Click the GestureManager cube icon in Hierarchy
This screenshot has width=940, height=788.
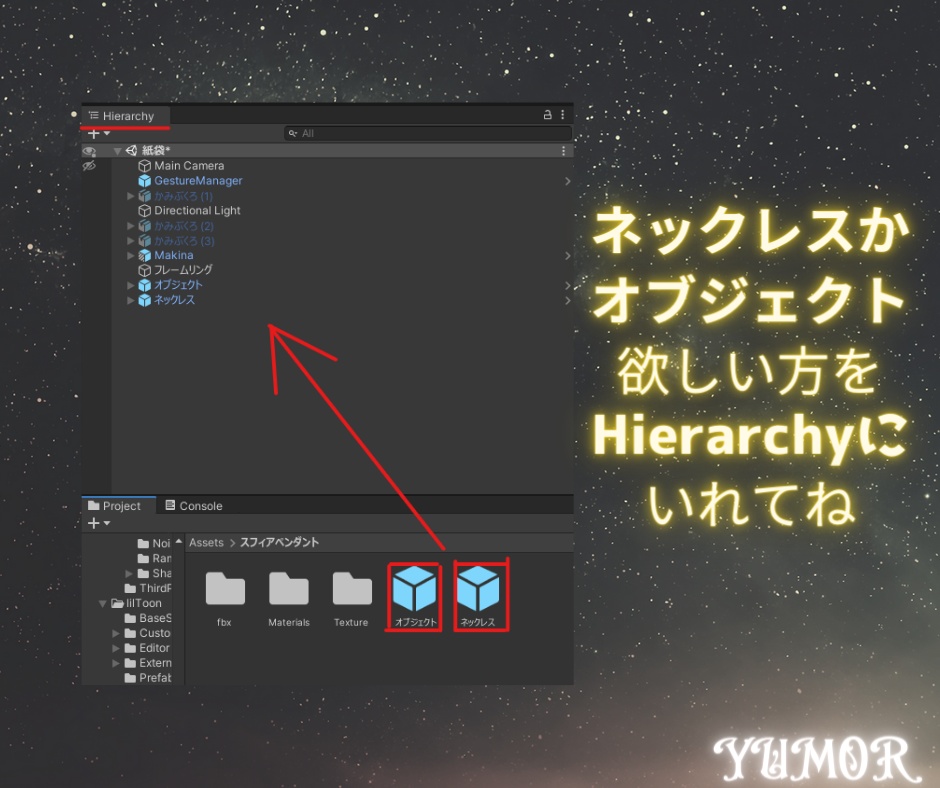point(145,181)
